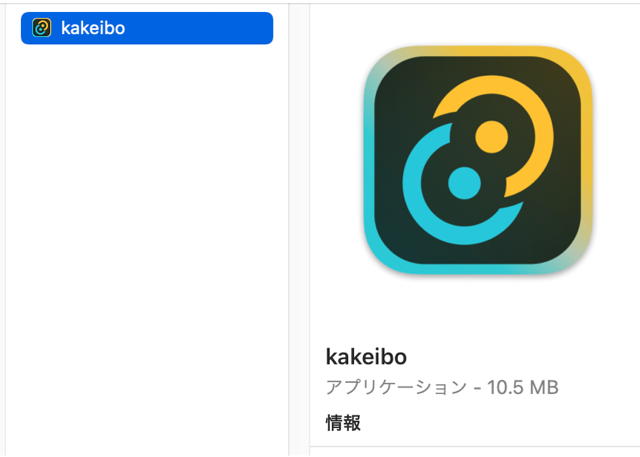Screen dimensions: 640x457
Task: Click the small kakeibo icon in the list row
Action: click(x=42, y=28)
